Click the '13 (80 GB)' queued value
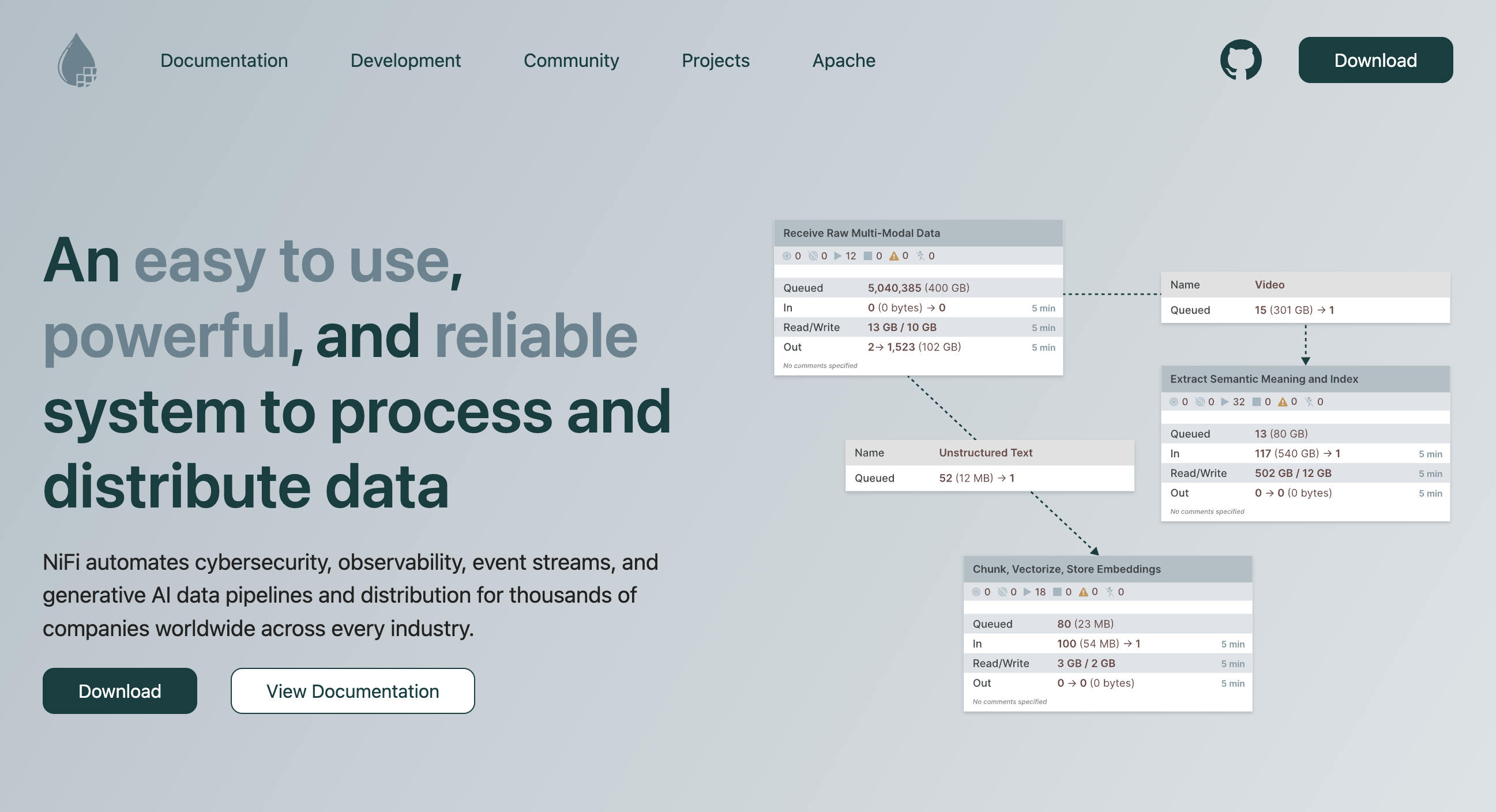The image size is (1496, 812). pos(1281,434)
